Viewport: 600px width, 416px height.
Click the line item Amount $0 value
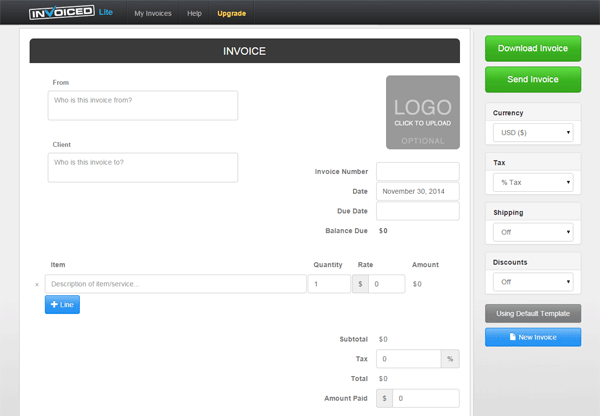click(417, 284)
